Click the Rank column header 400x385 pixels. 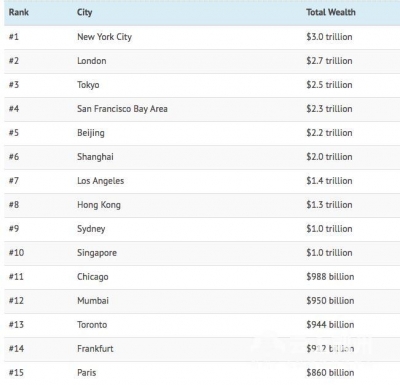click(19, 12)
